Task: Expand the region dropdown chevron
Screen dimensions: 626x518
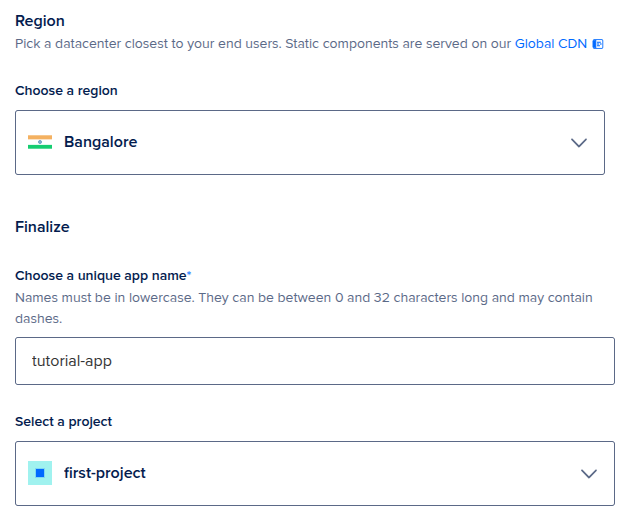Action: pos(578,143)
